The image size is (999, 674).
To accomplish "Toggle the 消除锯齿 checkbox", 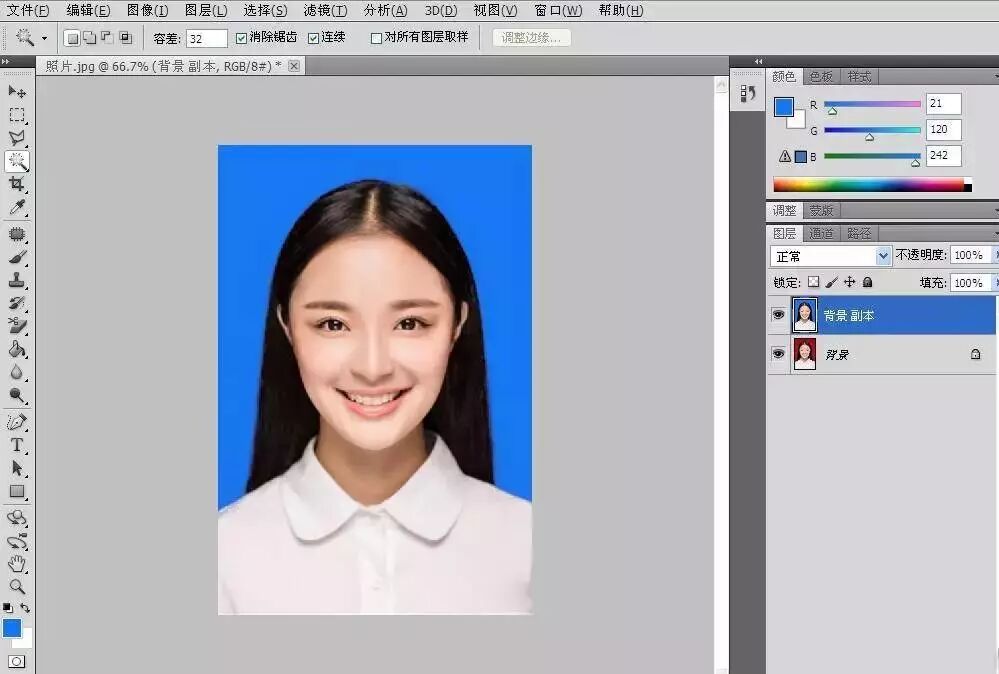I will (241, 38).
